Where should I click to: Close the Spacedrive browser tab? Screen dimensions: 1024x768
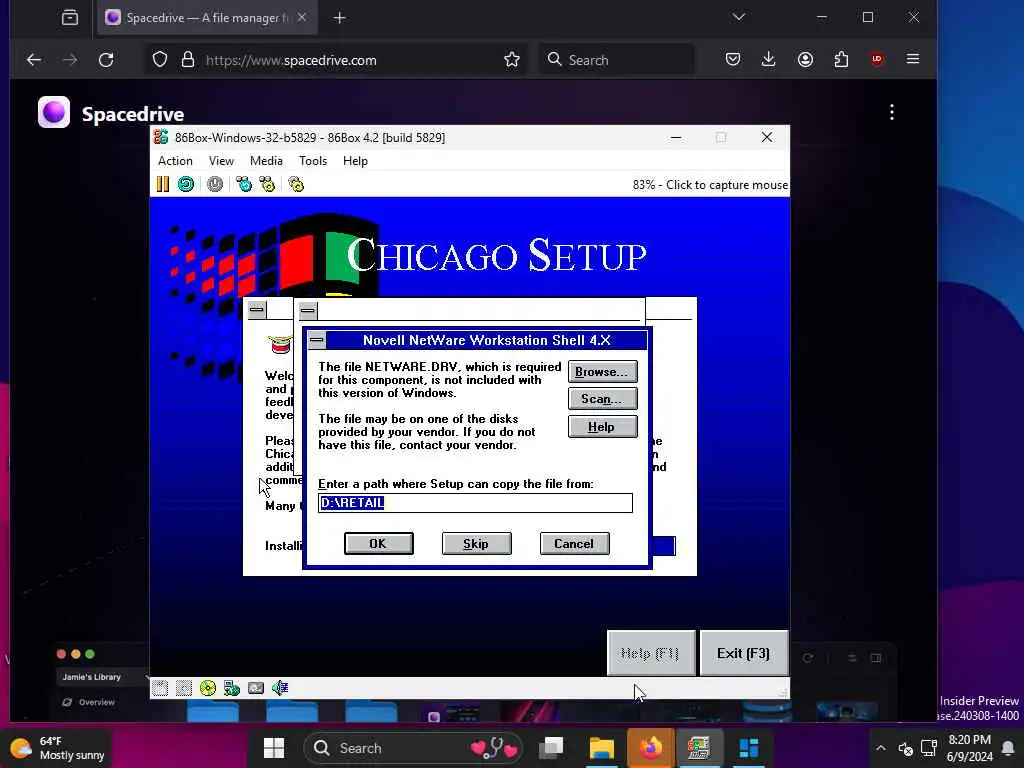(302, 18)
